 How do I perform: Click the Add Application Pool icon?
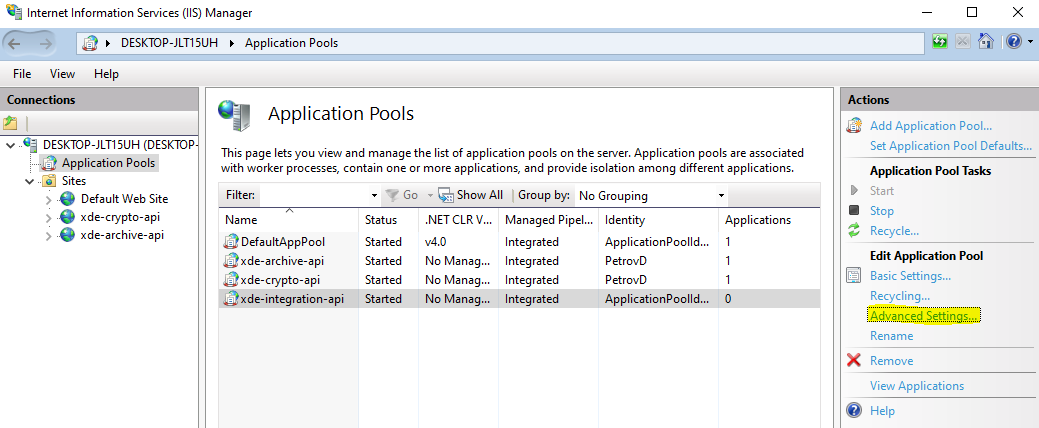[854, 126]
